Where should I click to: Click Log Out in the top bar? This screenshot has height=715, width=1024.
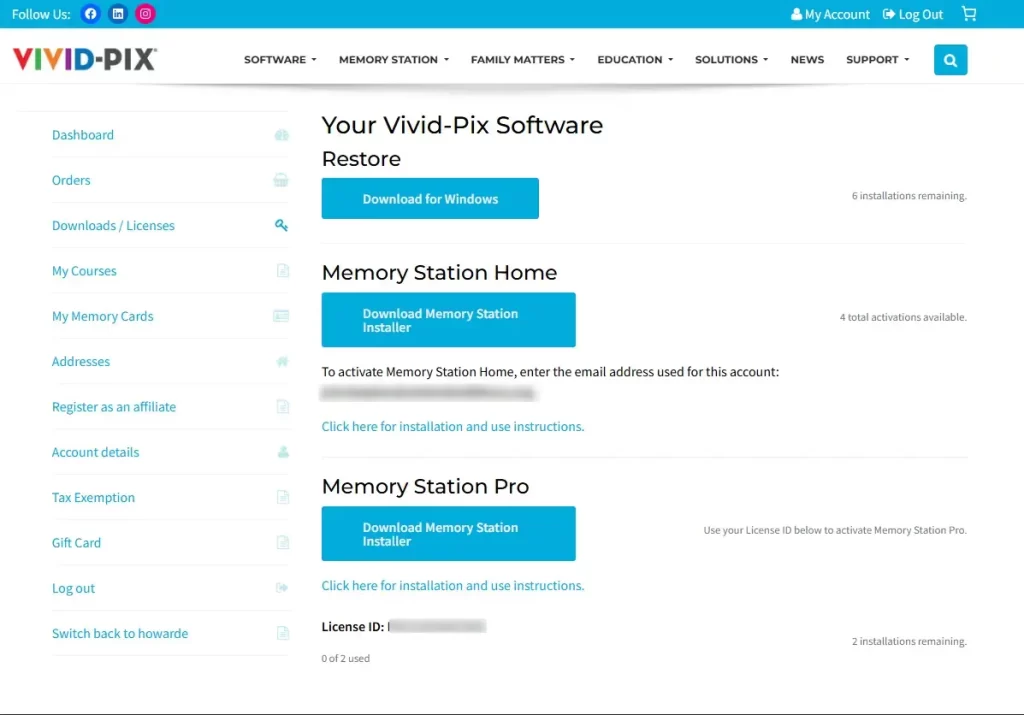pyautogui.click(x=913, y=14)
